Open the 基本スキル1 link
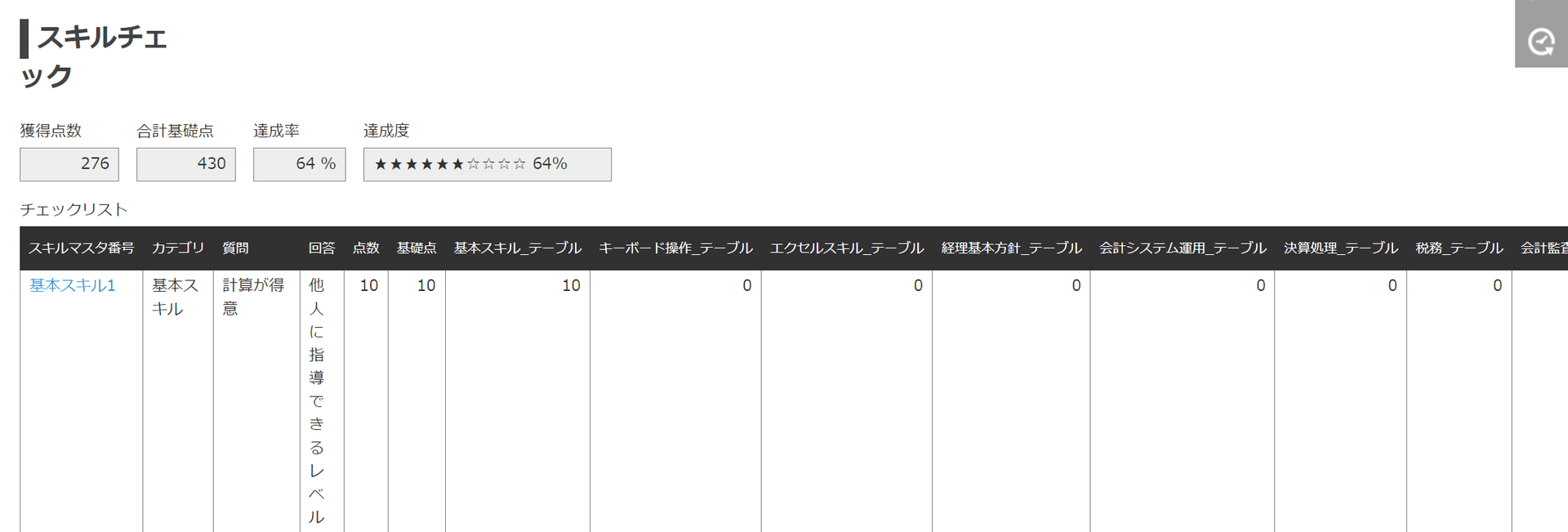The height and width of the screenshot is (532, 1568). coord(73,285)
